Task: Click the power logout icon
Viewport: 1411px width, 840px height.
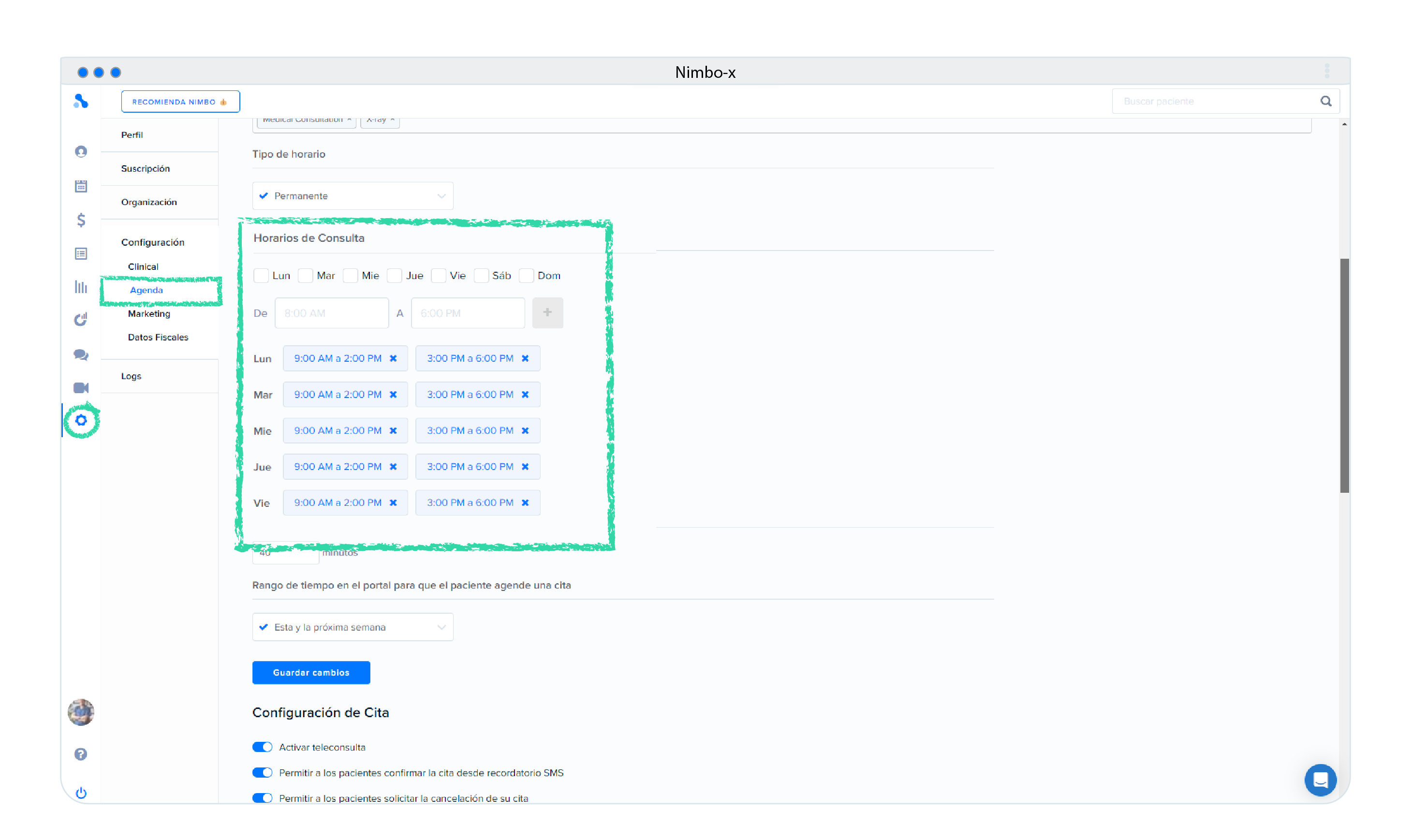Action: click(x=81, y=793)
